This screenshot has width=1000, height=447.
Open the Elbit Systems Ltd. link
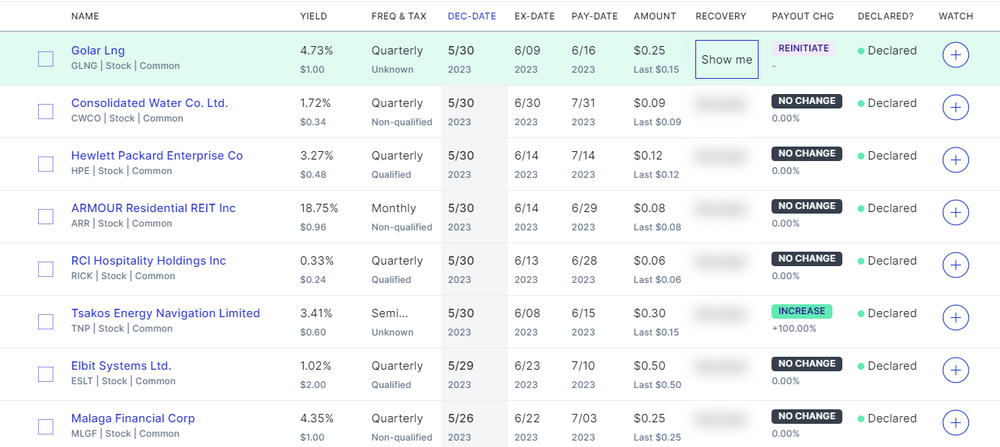coord(121,366)
